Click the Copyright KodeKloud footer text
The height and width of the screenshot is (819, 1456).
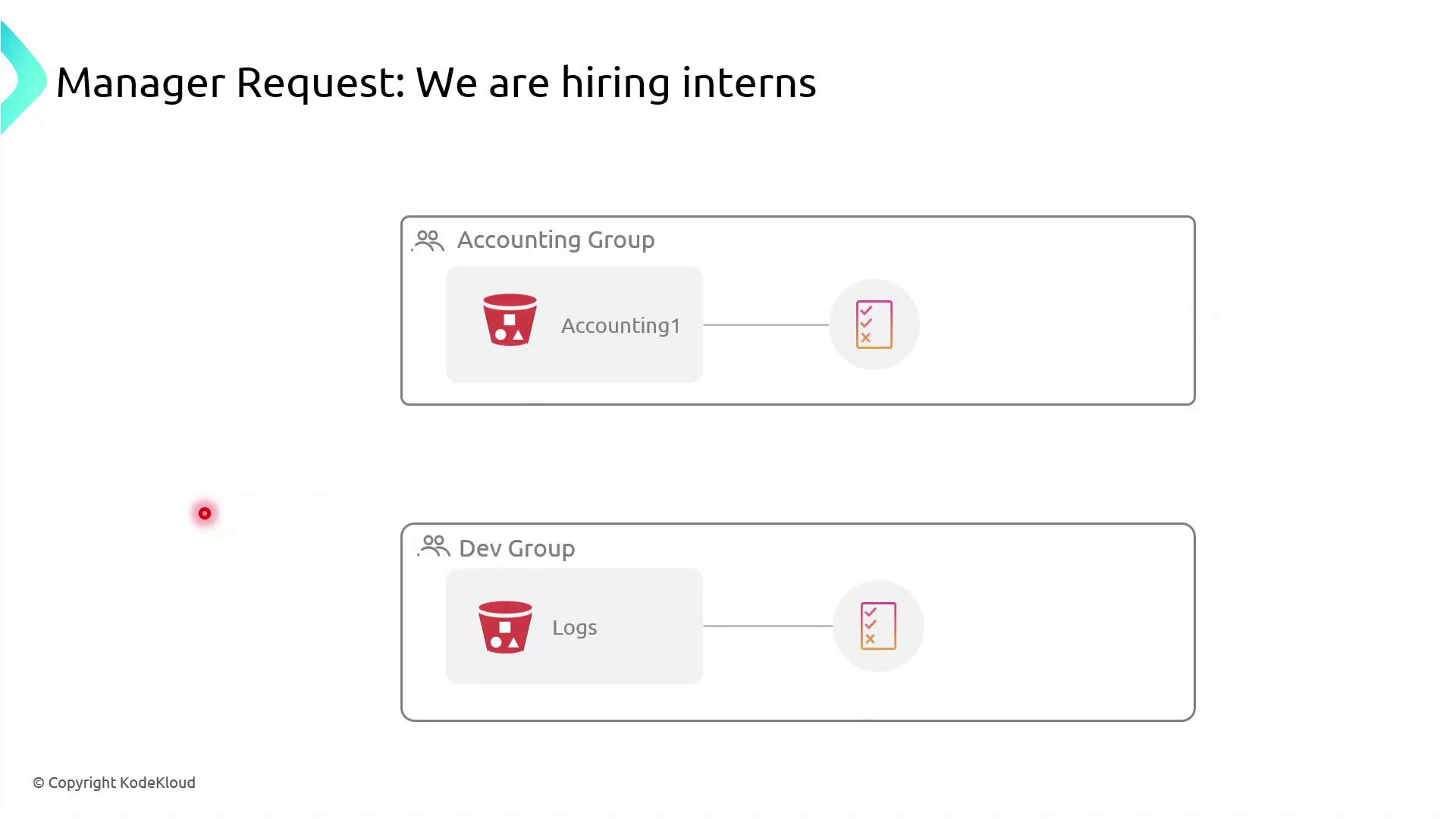[115, 783]
